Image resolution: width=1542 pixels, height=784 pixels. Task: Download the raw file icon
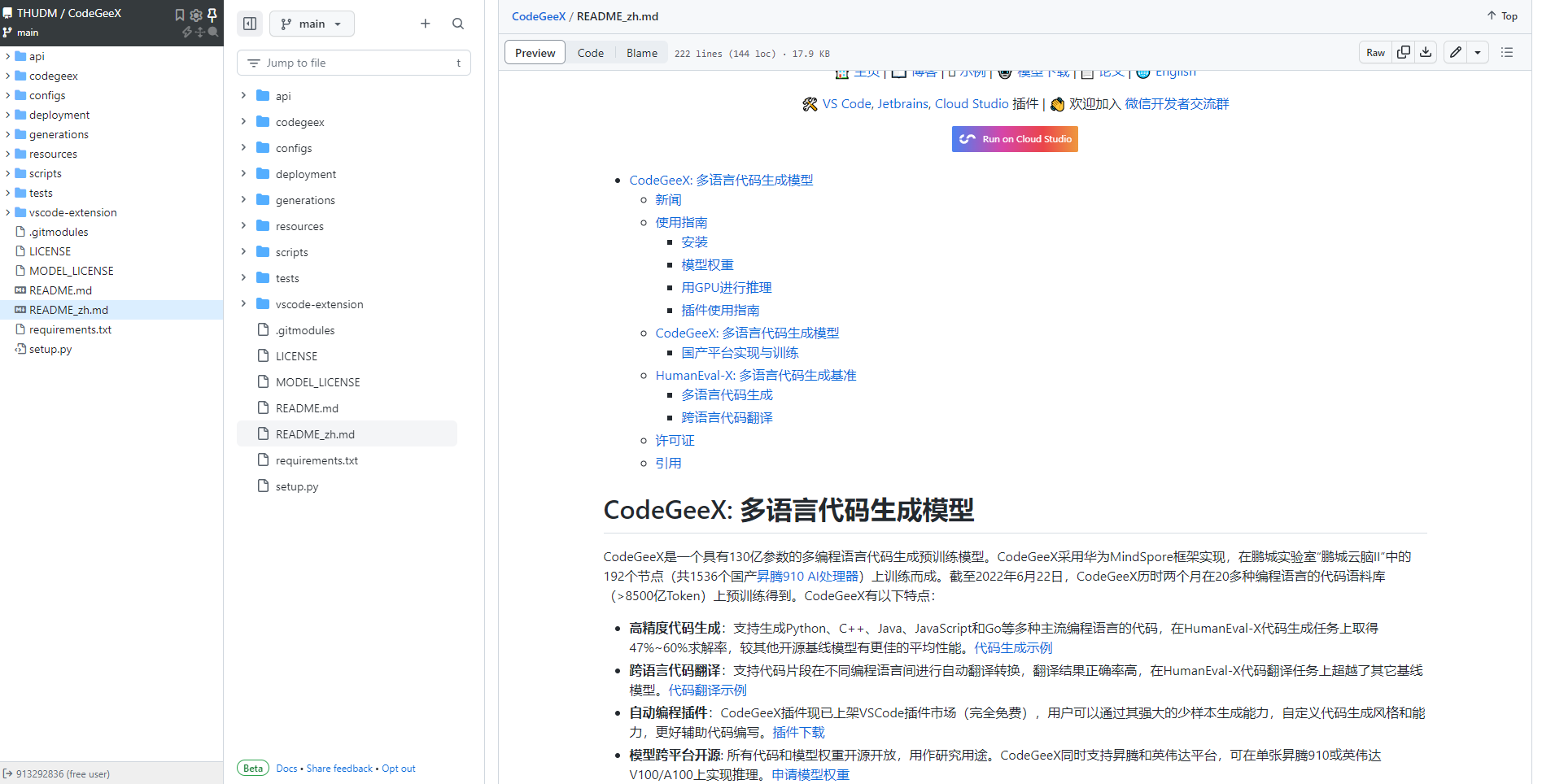pyautogui.click(x=1426, y=52)
